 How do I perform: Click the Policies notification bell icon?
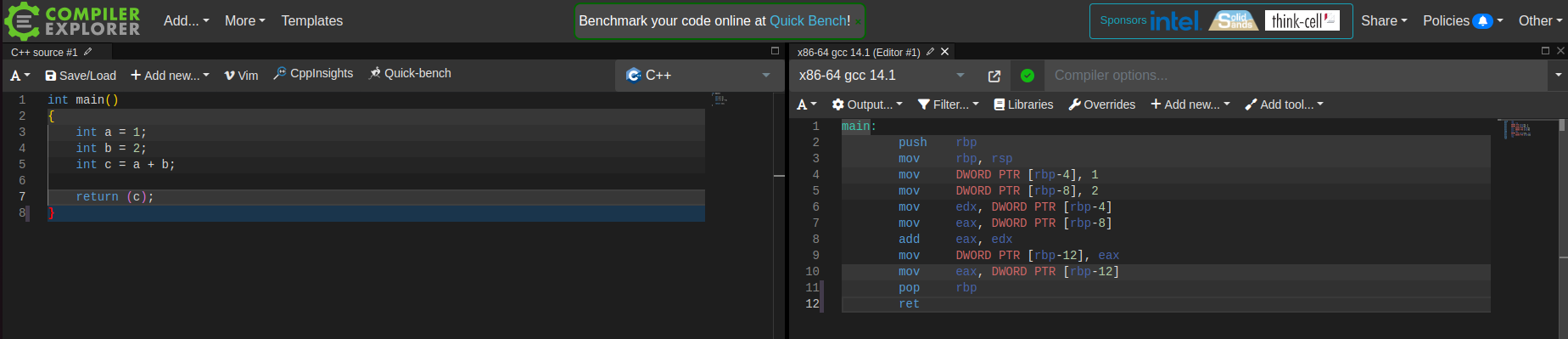[x=1482, y=21]
